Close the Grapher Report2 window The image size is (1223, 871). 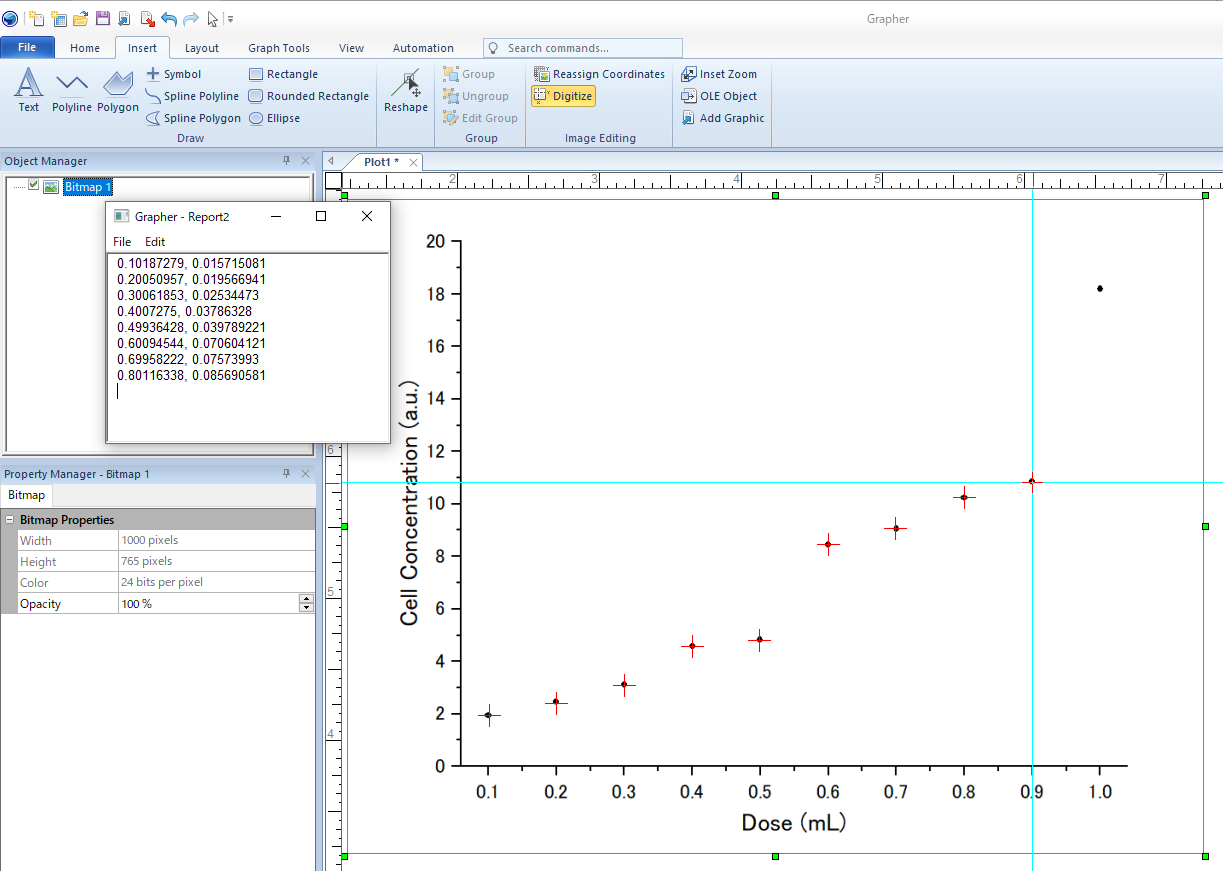pyautogui.click(x=367, y=216)
